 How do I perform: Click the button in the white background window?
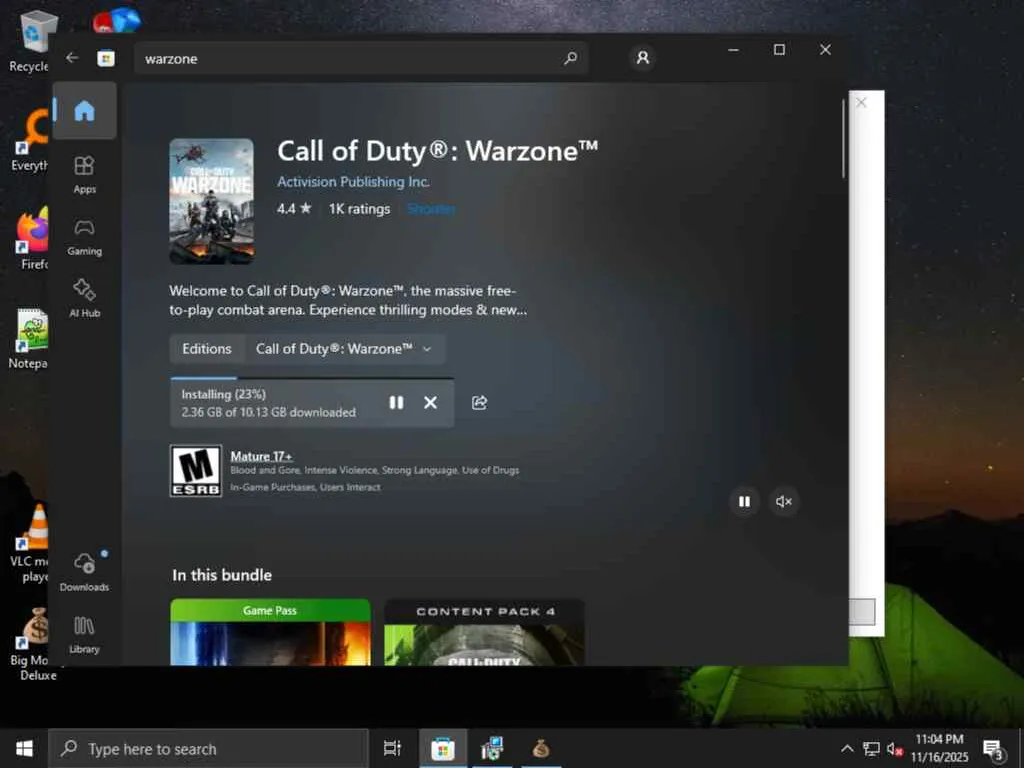[862, 612]
